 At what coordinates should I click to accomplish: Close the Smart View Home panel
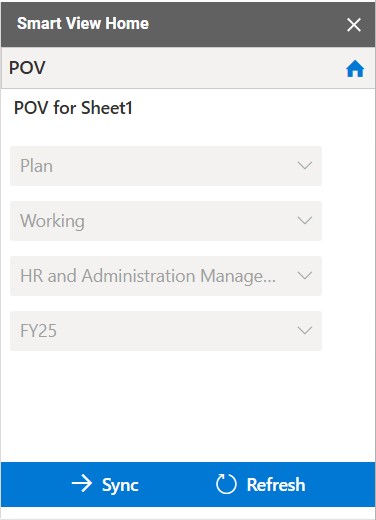point(354,25)
